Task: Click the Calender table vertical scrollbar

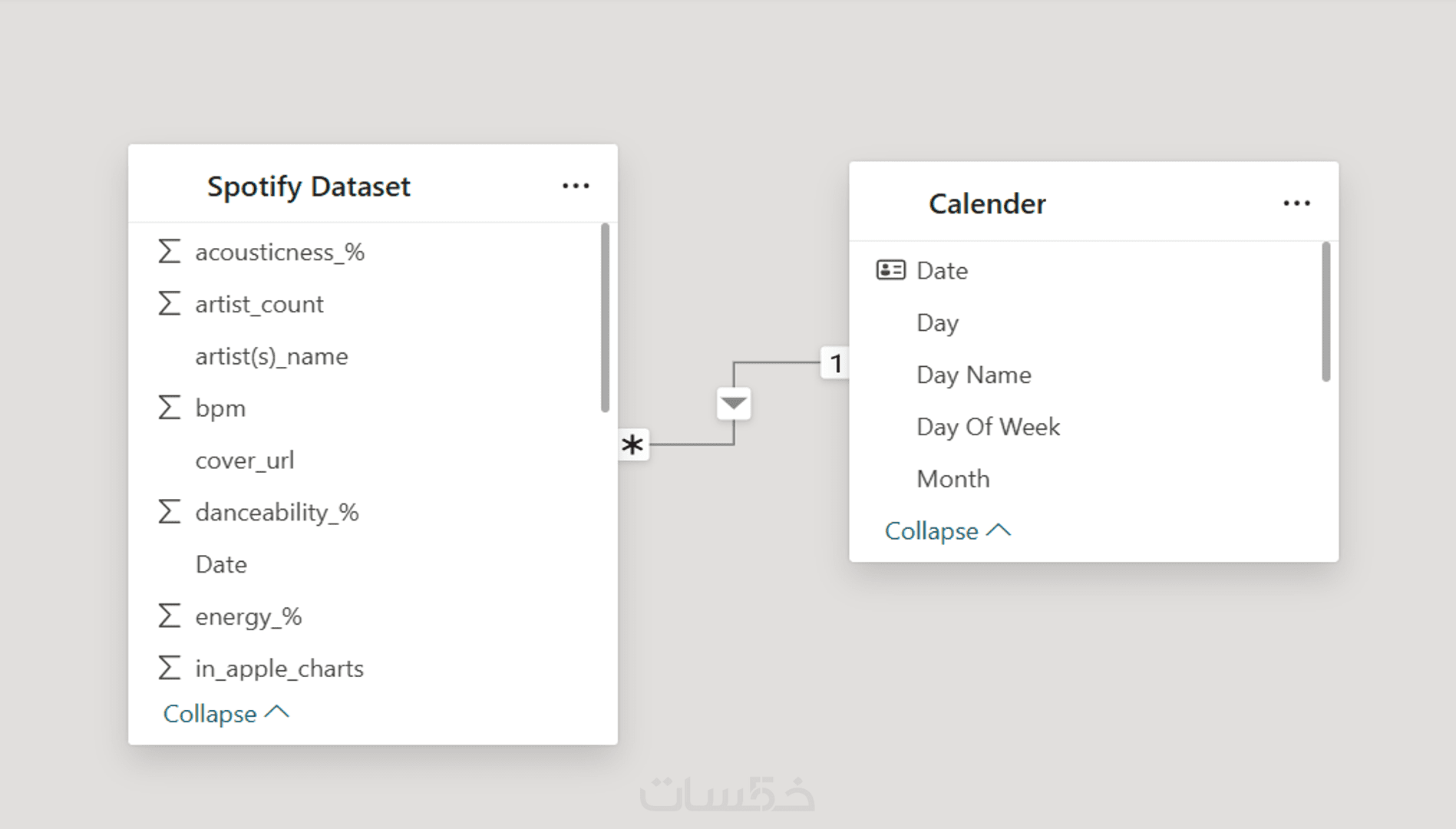Action: point(1326,311)
